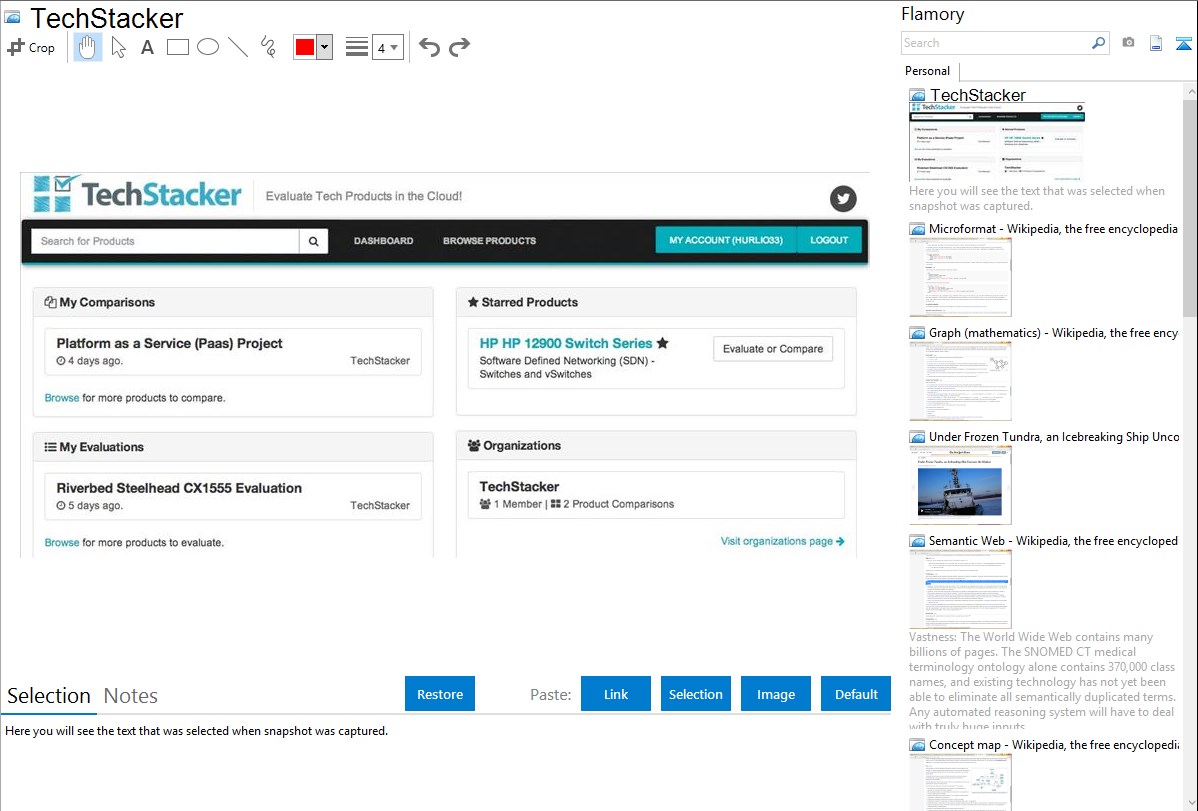Screen dimensions: 1198x811
Task: Click the TechStacker logo
Action: (138, 194)
